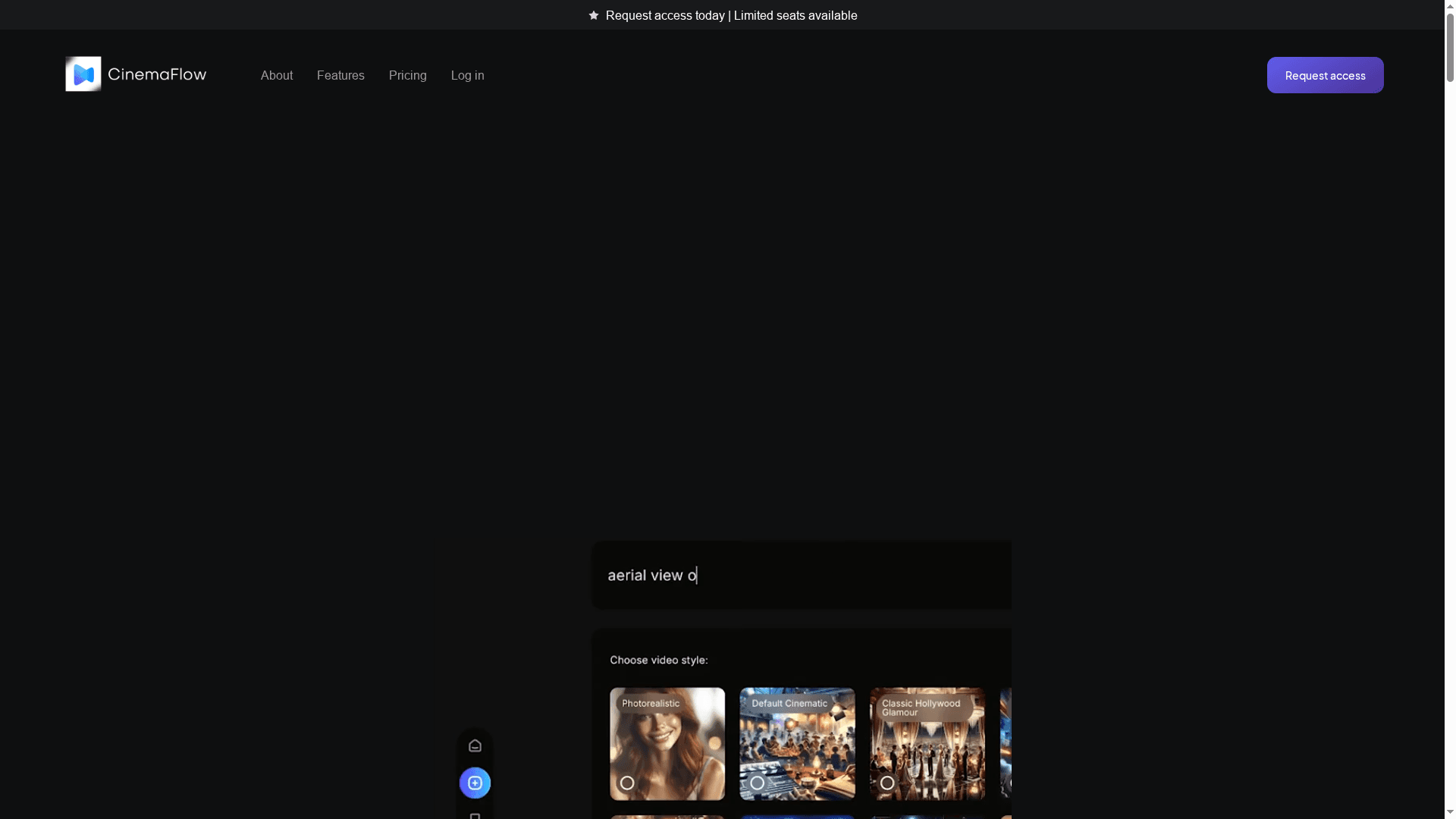Select the Photorealistic style radio button
The height and width of the screenshot is (819, 1456).
coord(627,783)
